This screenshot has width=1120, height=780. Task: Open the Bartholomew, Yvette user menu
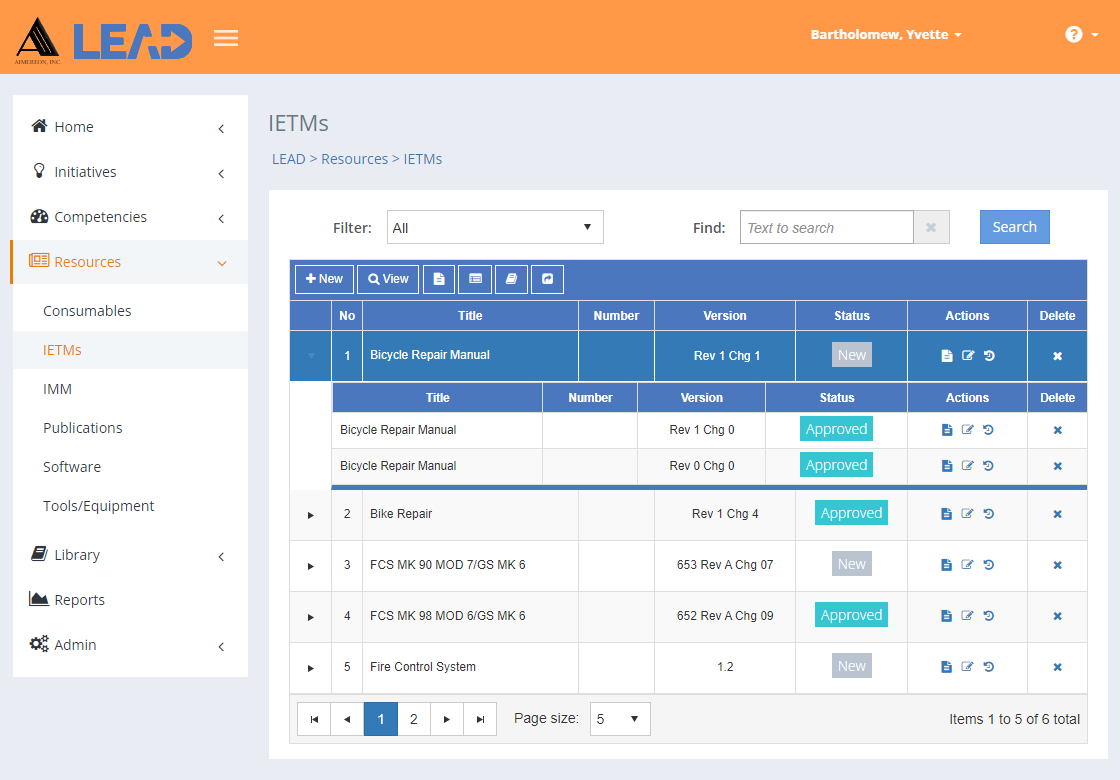(886, 34)
